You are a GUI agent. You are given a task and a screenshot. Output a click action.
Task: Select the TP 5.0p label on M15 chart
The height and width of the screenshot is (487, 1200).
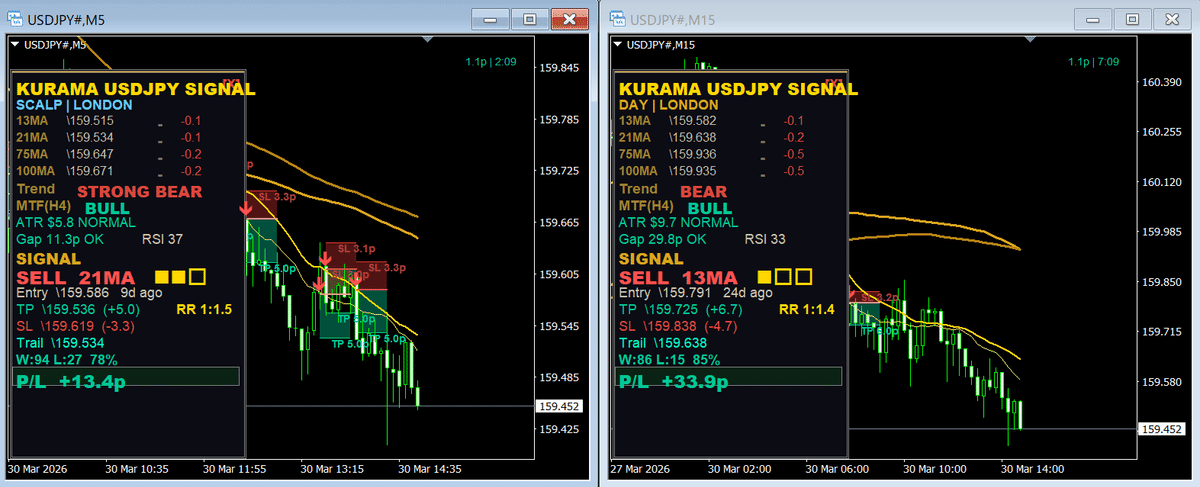tap(878, 330)
